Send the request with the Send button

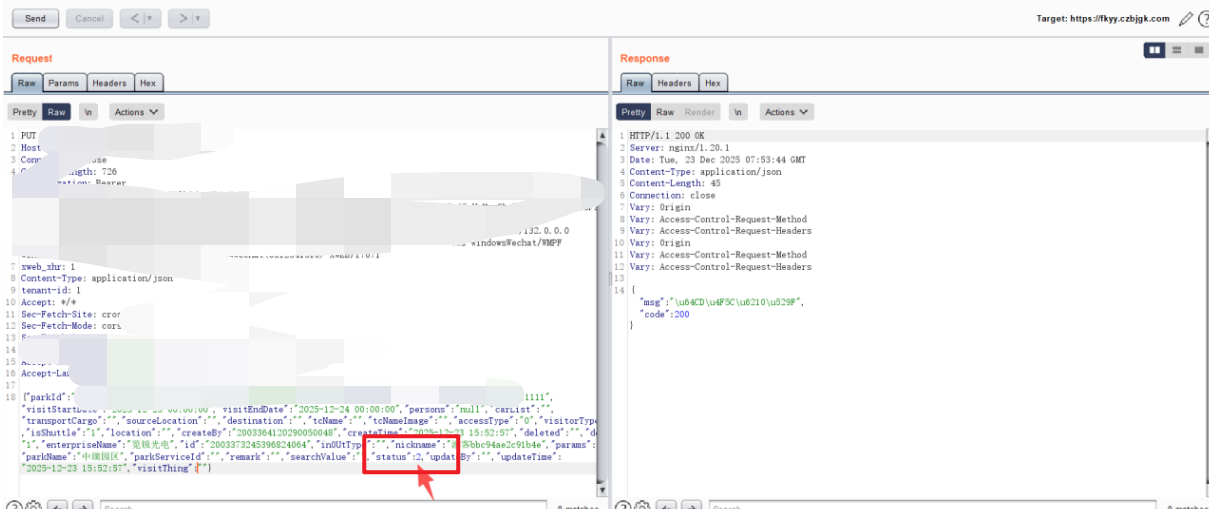(35, 18)
